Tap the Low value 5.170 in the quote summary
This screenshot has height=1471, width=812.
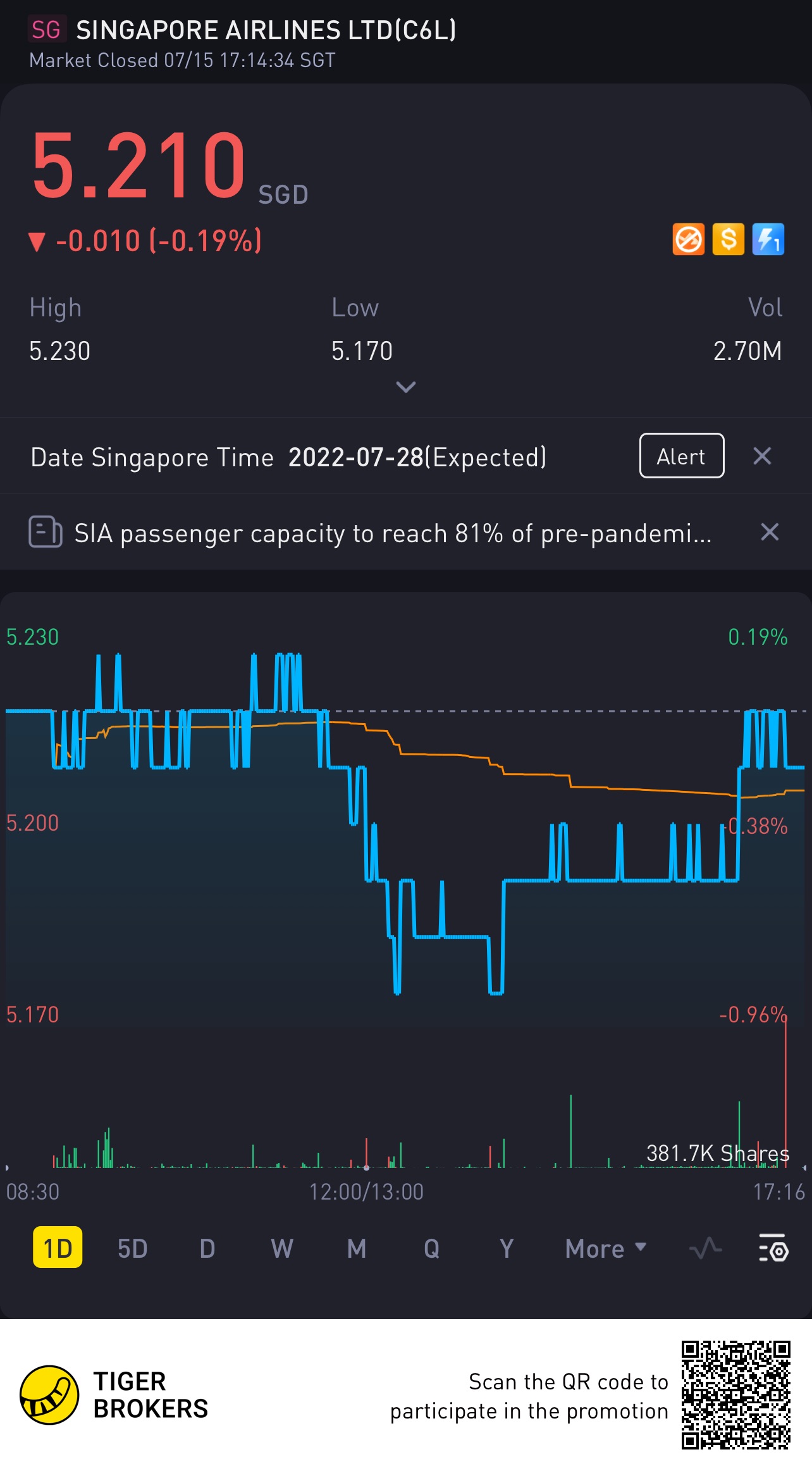coord(362,351)
